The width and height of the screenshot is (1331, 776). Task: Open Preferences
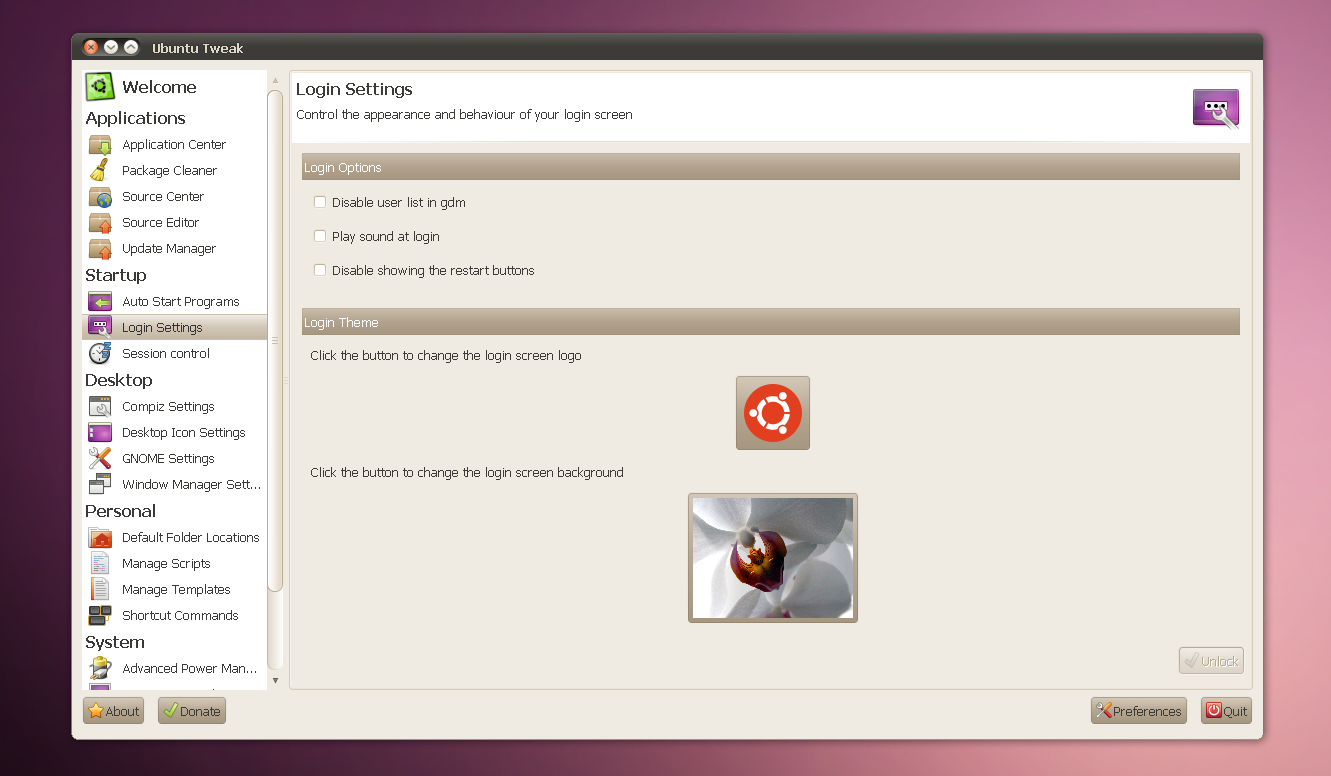point(1139,711)
